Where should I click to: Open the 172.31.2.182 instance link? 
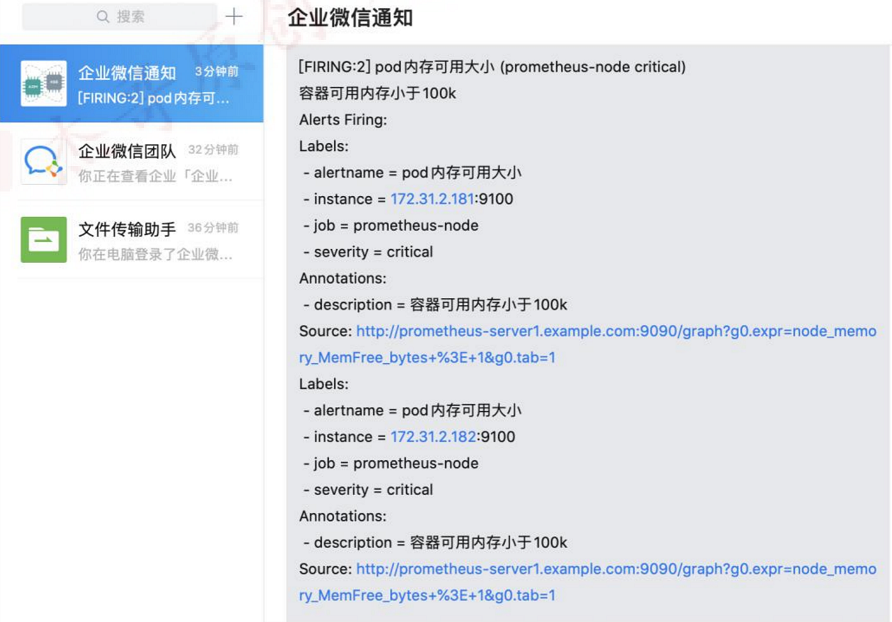tap(432, 437)
